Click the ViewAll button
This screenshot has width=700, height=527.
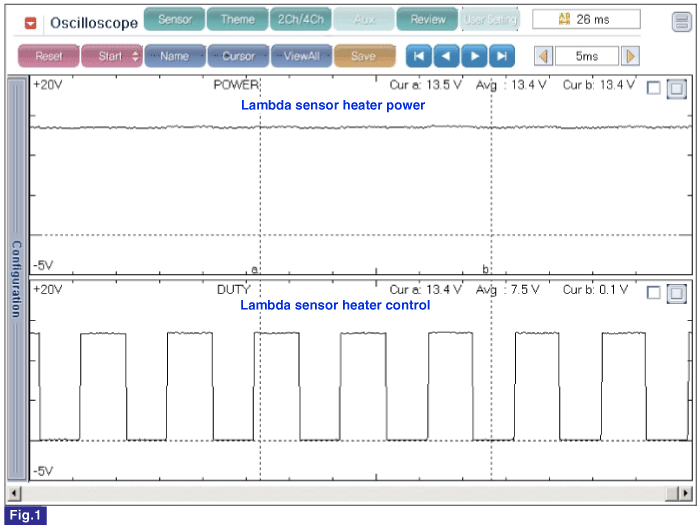[301, 56]
